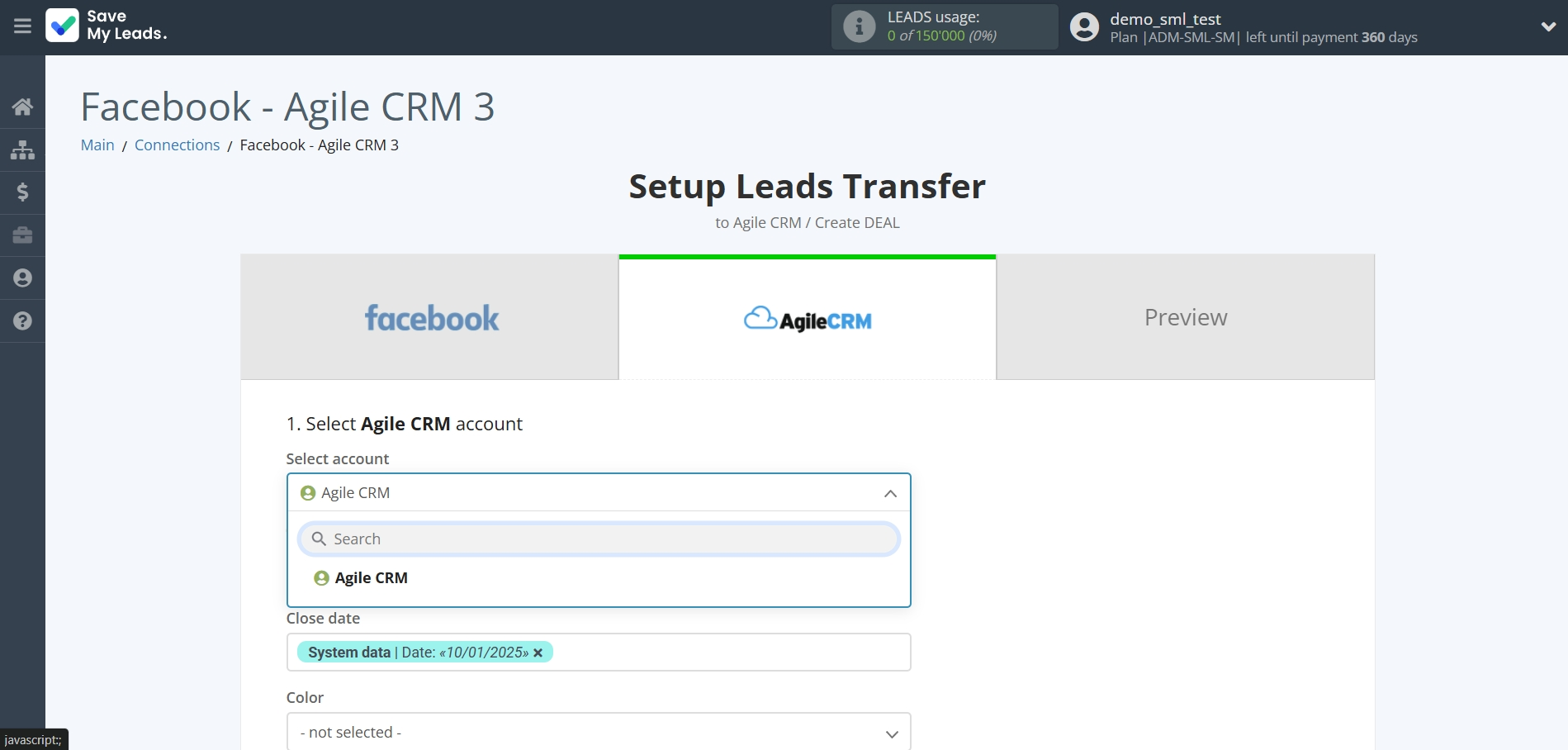Open Connections sitemap icon in sidebar

pyautogui.click(x=22, y=150)
